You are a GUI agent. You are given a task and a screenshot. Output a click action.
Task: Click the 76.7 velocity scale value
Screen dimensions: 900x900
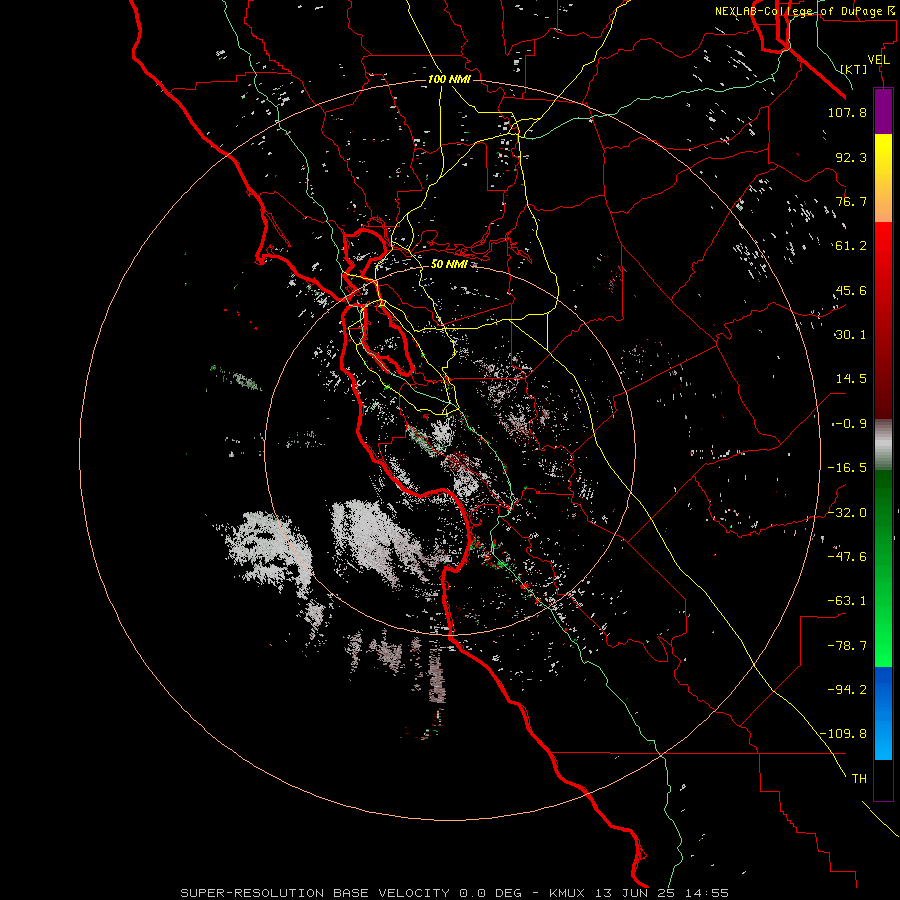coord(851,201)
